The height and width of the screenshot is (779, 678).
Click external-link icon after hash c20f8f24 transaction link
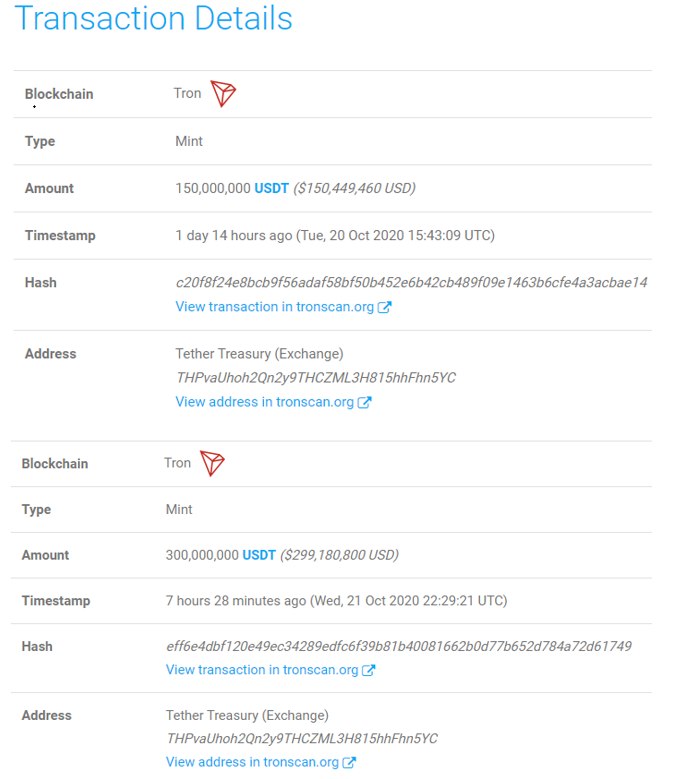pos(385,307)
